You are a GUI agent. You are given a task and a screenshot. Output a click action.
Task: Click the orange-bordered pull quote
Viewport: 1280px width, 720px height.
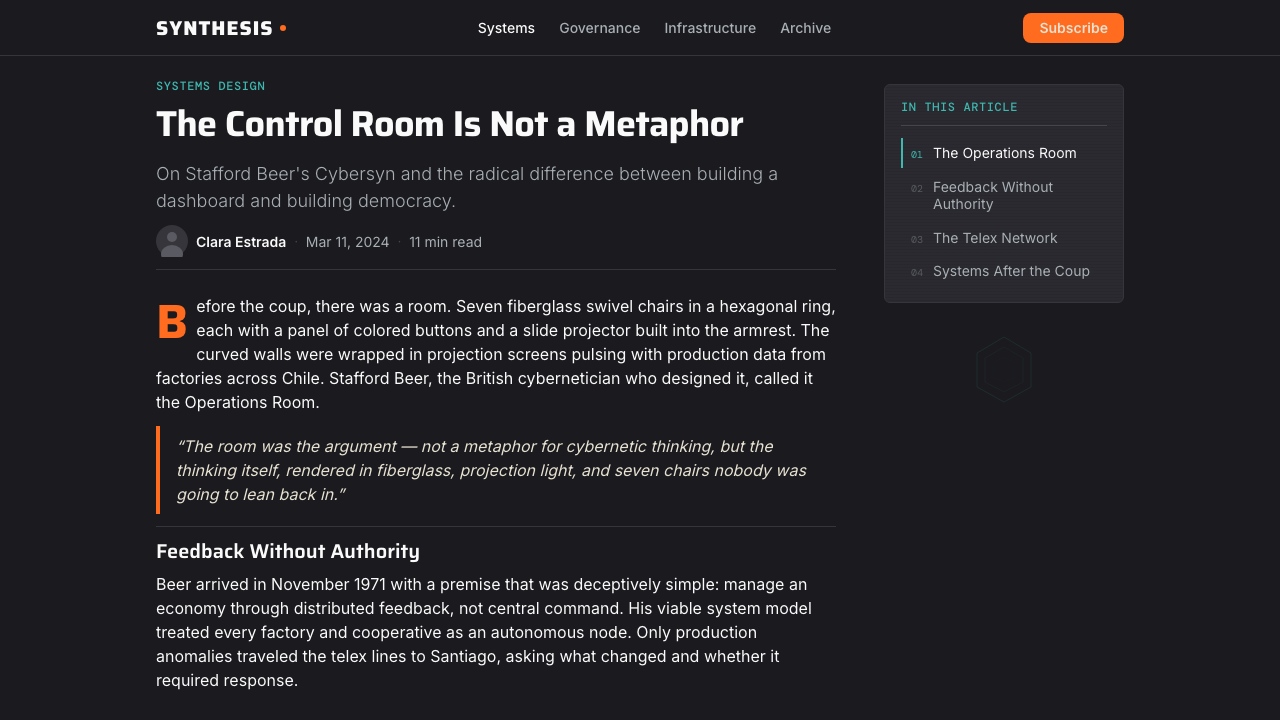point(496,470)
